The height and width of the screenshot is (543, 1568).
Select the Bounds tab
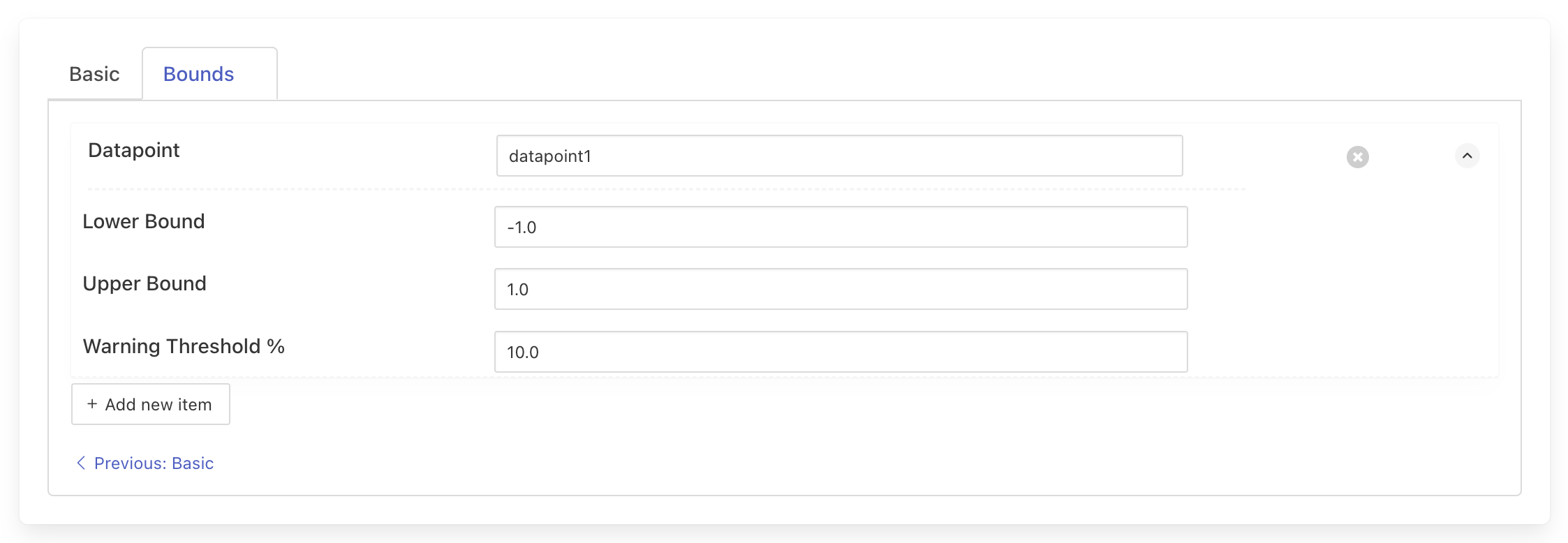(x=199, y=74)
